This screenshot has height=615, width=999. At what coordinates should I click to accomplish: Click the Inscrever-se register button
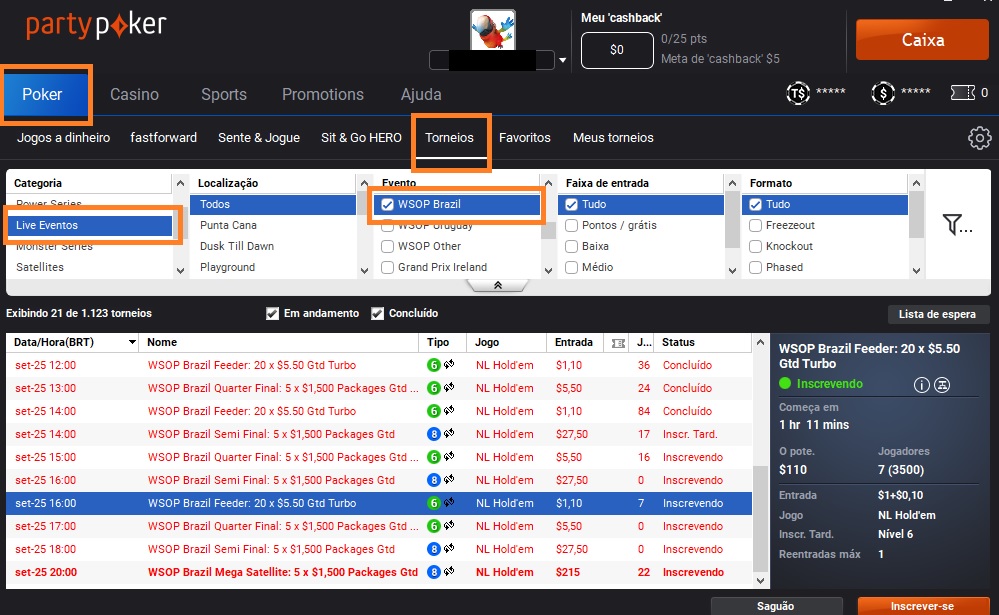pyautogui.click(x=922, y=606)
